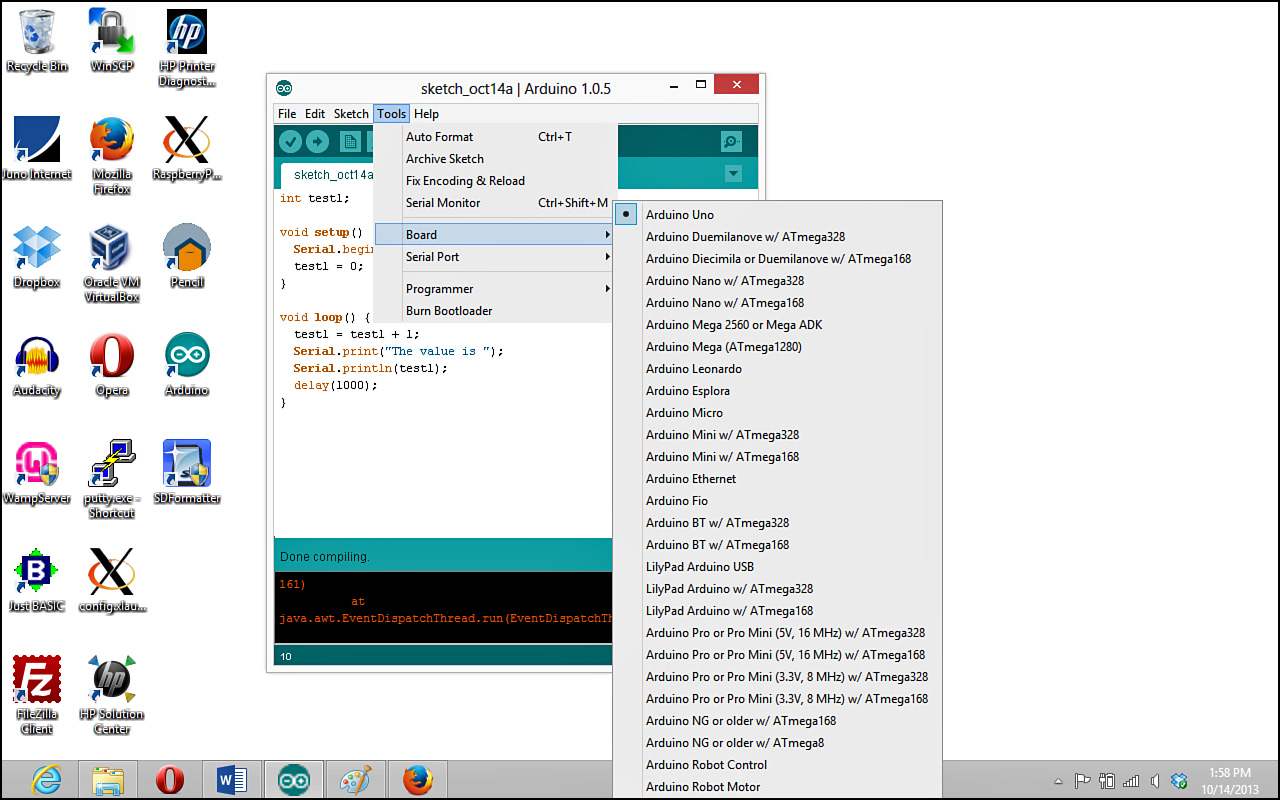Select the Audacity desktop icon
The height and width of the screenshot is (800, 1280).
[x=37, y=364]
